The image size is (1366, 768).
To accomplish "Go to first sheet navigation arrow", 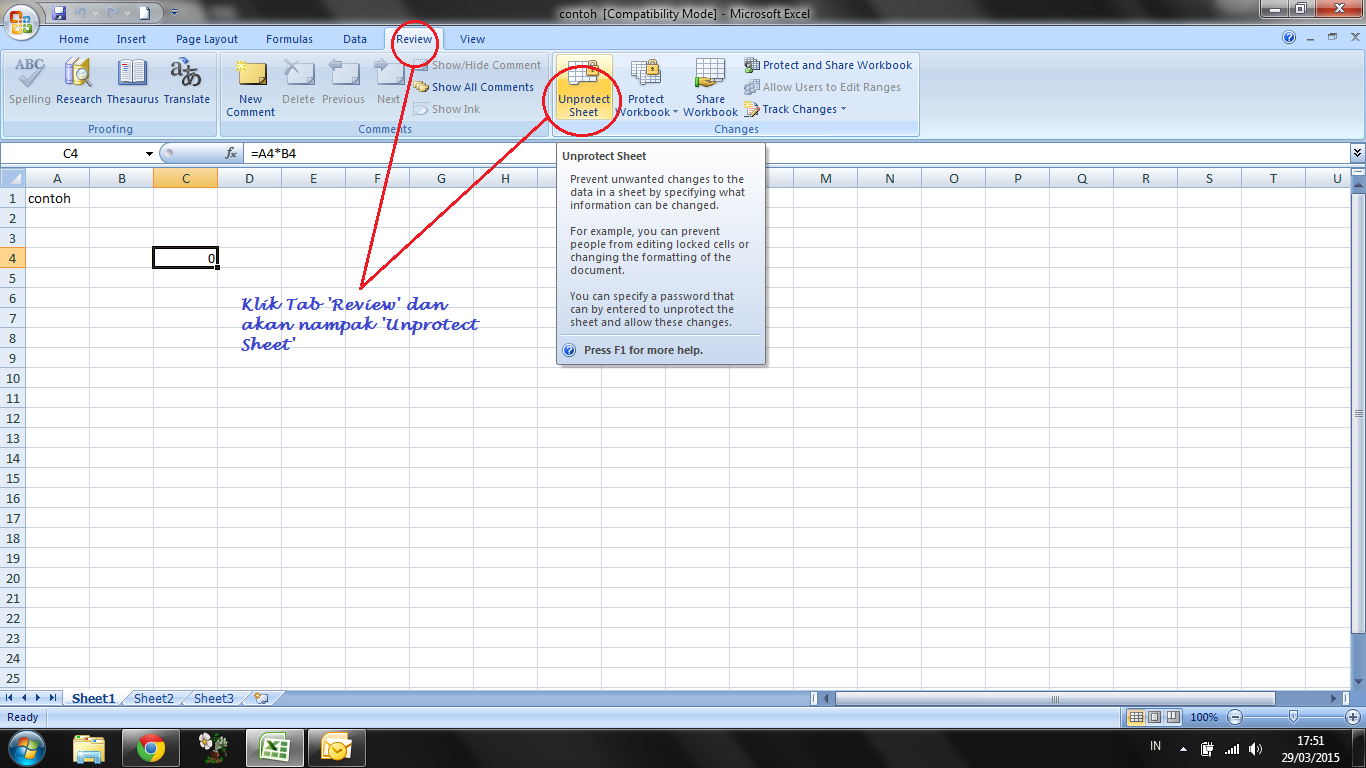I will 10,698.
